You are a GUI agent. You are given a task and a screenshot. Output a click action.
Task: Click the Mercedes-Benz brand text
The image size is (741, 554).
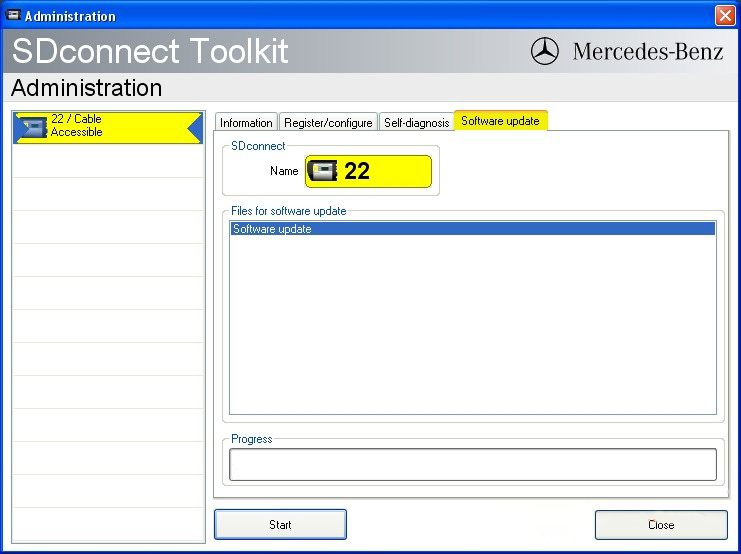click(x=648, y=52)
